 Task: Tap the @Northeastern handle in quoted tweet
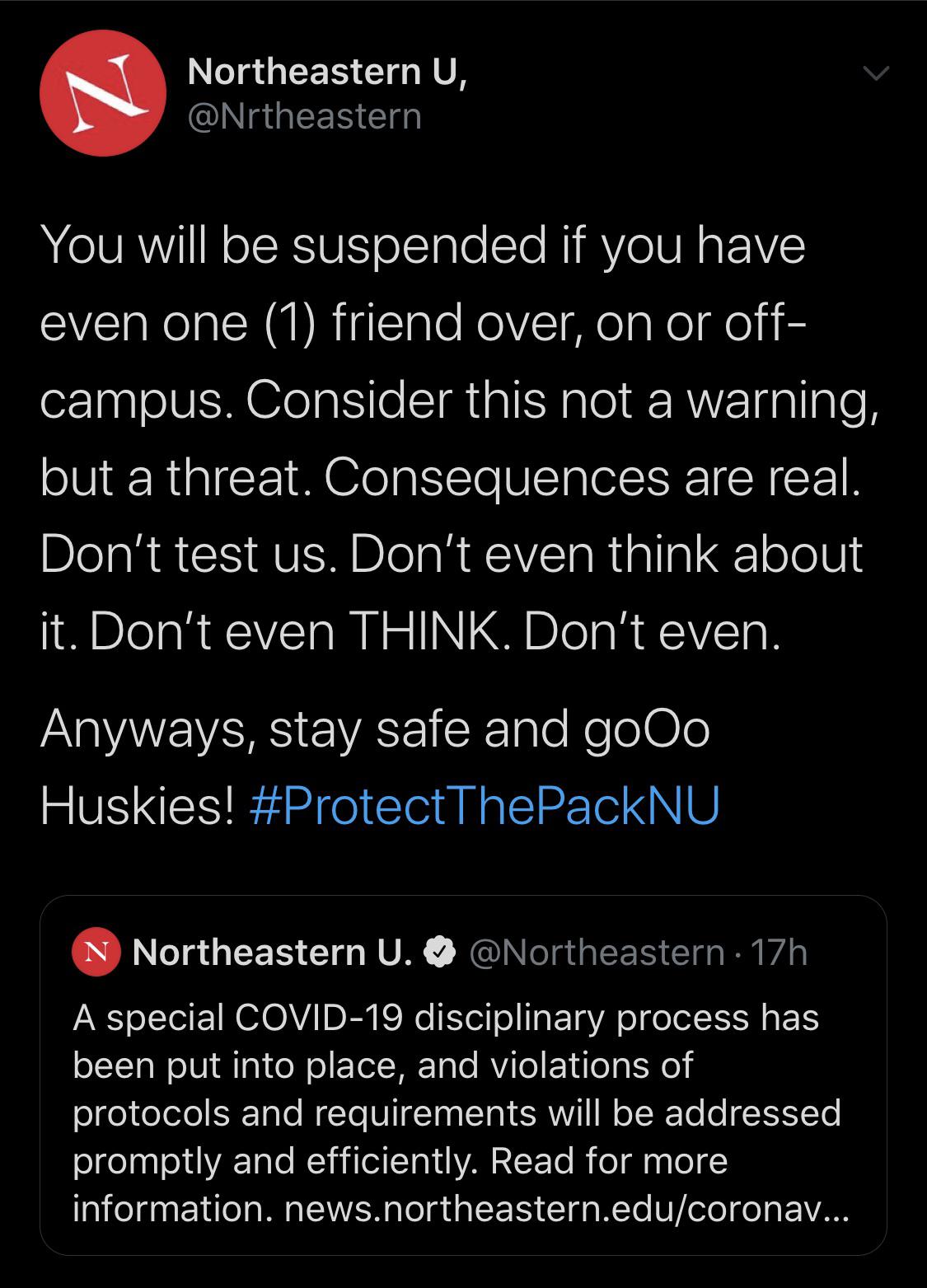596,953
